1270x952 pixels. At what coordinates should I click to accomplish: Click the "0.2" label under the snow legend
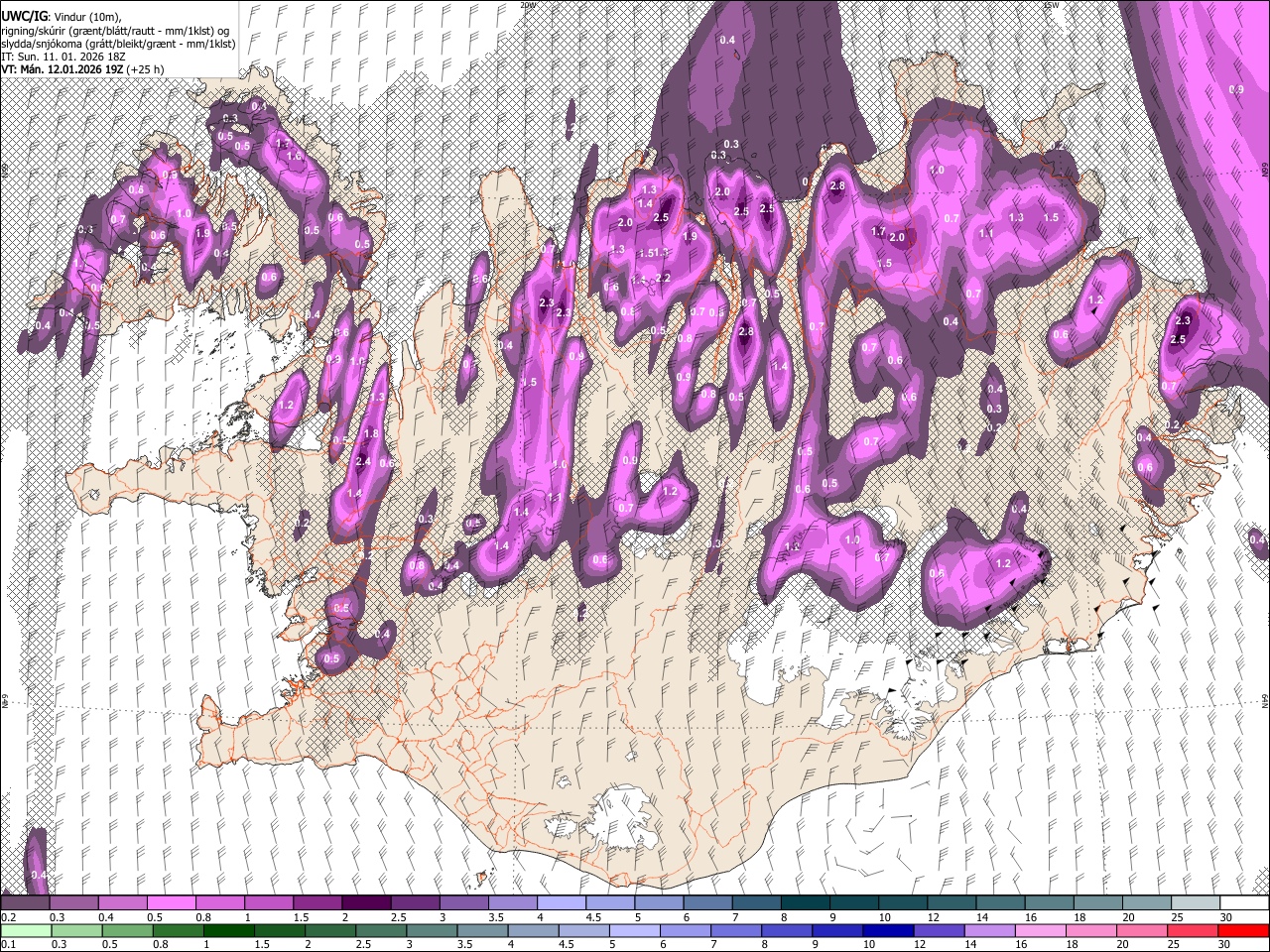[8, 917]
